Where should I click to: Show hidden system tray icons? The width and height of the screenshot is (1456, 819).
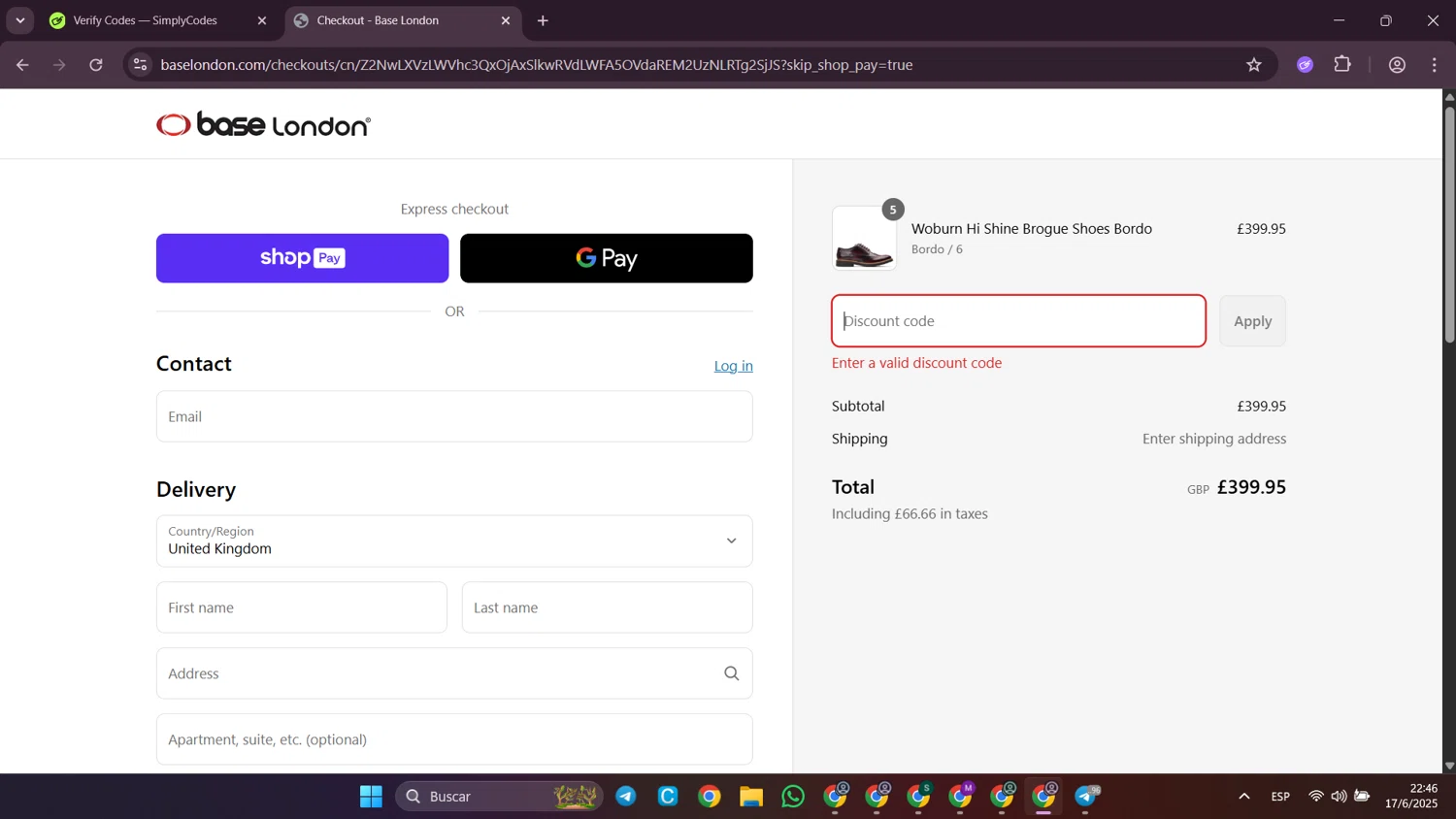pyautogui.click(x=1243, y=797)
